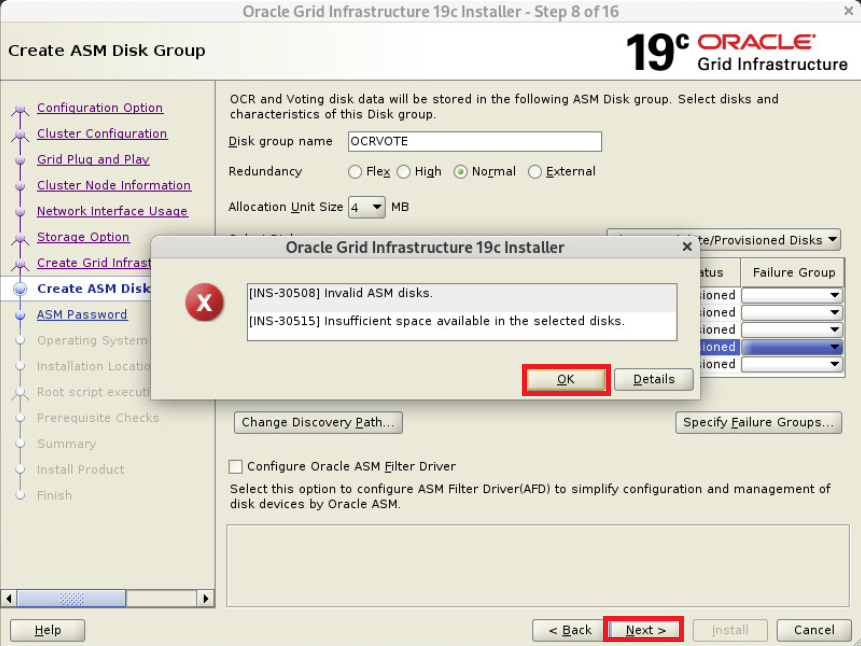Image resolution: width=861 pixels, height=646 pixels.
Task: Open Grid Plug and Play step
Action: coord(93,159)
